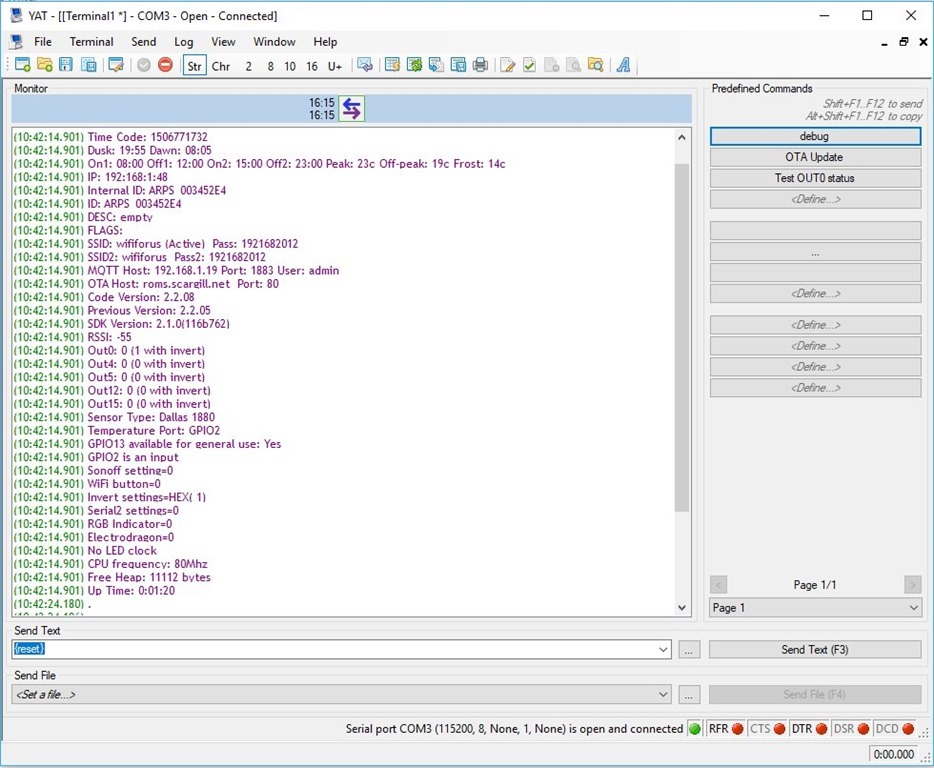Image resolution: width=934 pixels, height=768 pixels.
Task: Select the Str display radix button
Action: tap(194, 66)
